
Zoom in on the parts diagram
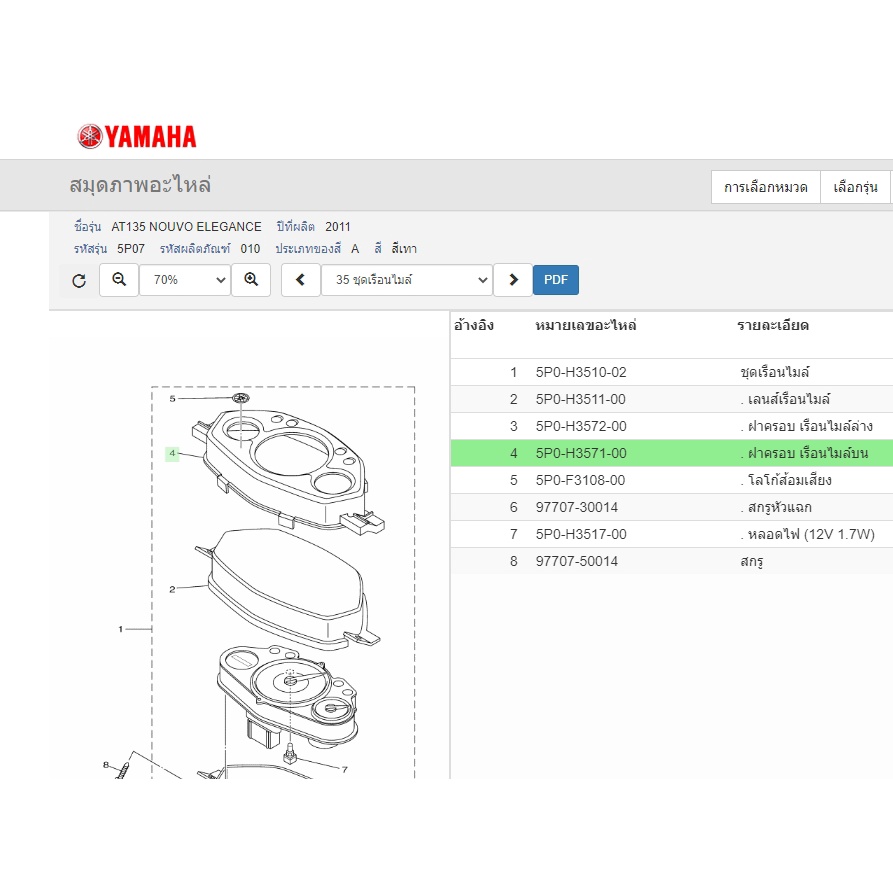pyautogui.click(x=251, y=280)
